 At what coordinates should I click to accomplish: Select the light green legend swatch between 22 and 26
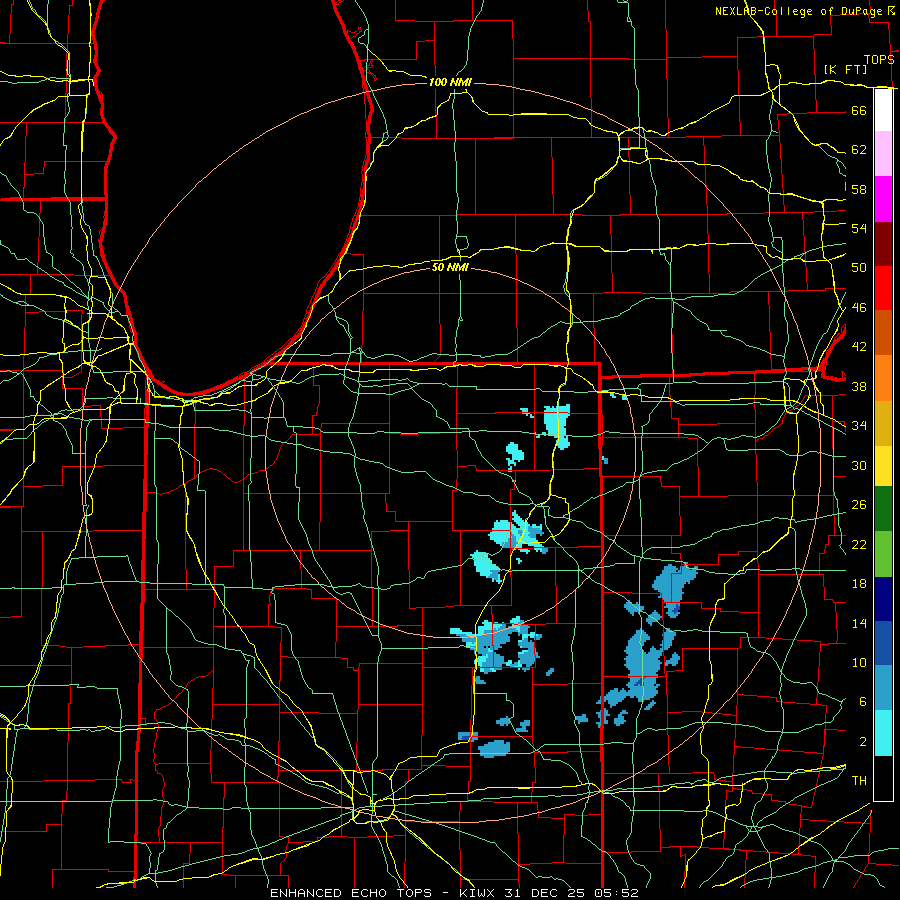tap(883, 554)
